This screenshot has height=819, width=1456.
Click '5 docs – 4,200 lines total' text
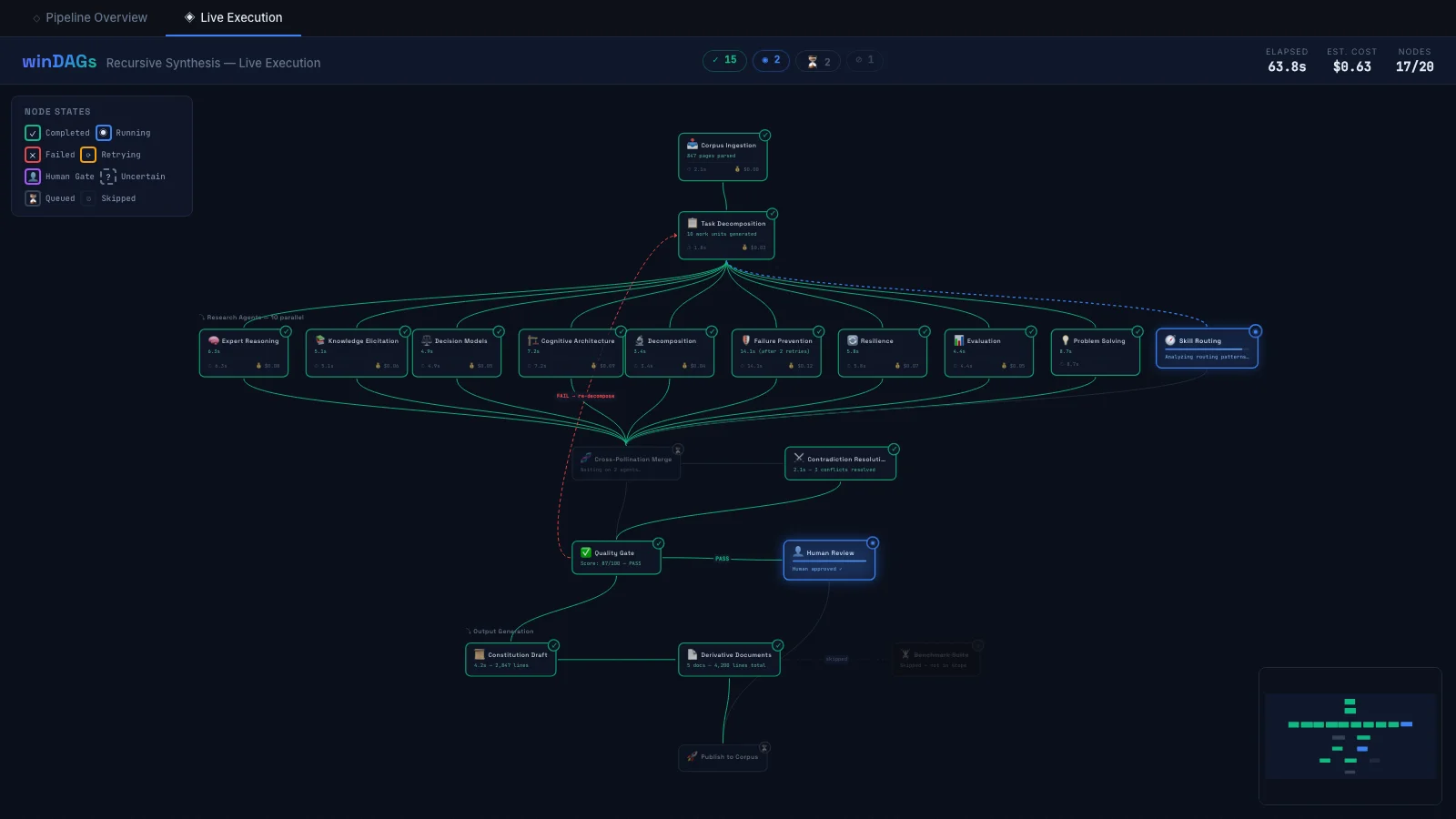(x=726, y=665)
